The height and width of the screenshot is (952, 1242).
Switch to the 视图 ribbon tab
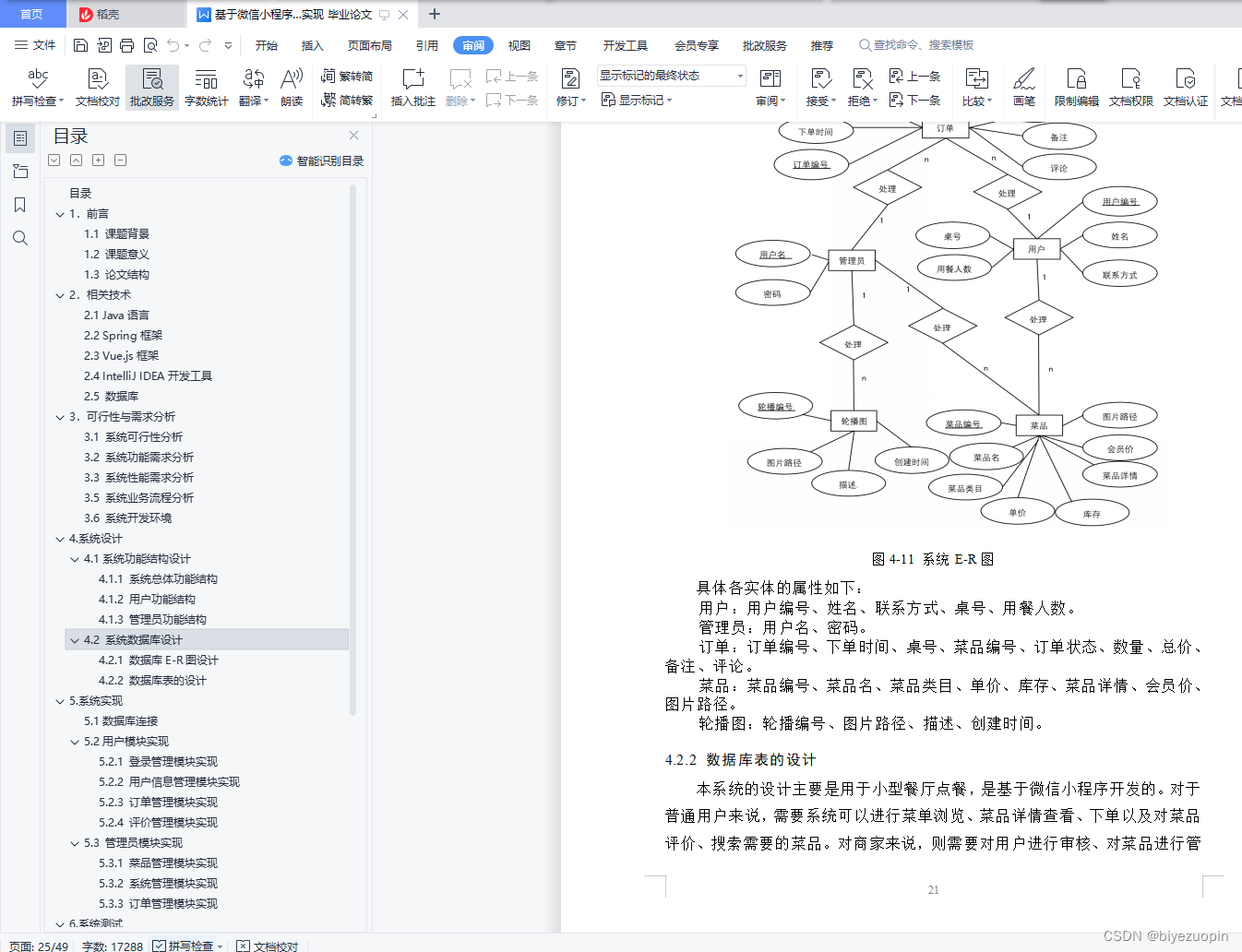pos(519,45)
